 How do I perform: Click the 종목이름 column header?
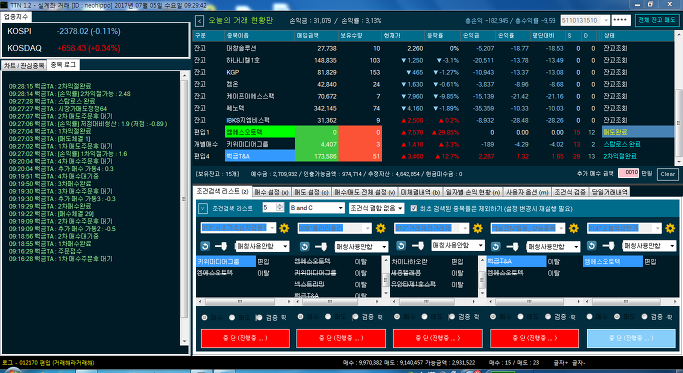point(260,35)
